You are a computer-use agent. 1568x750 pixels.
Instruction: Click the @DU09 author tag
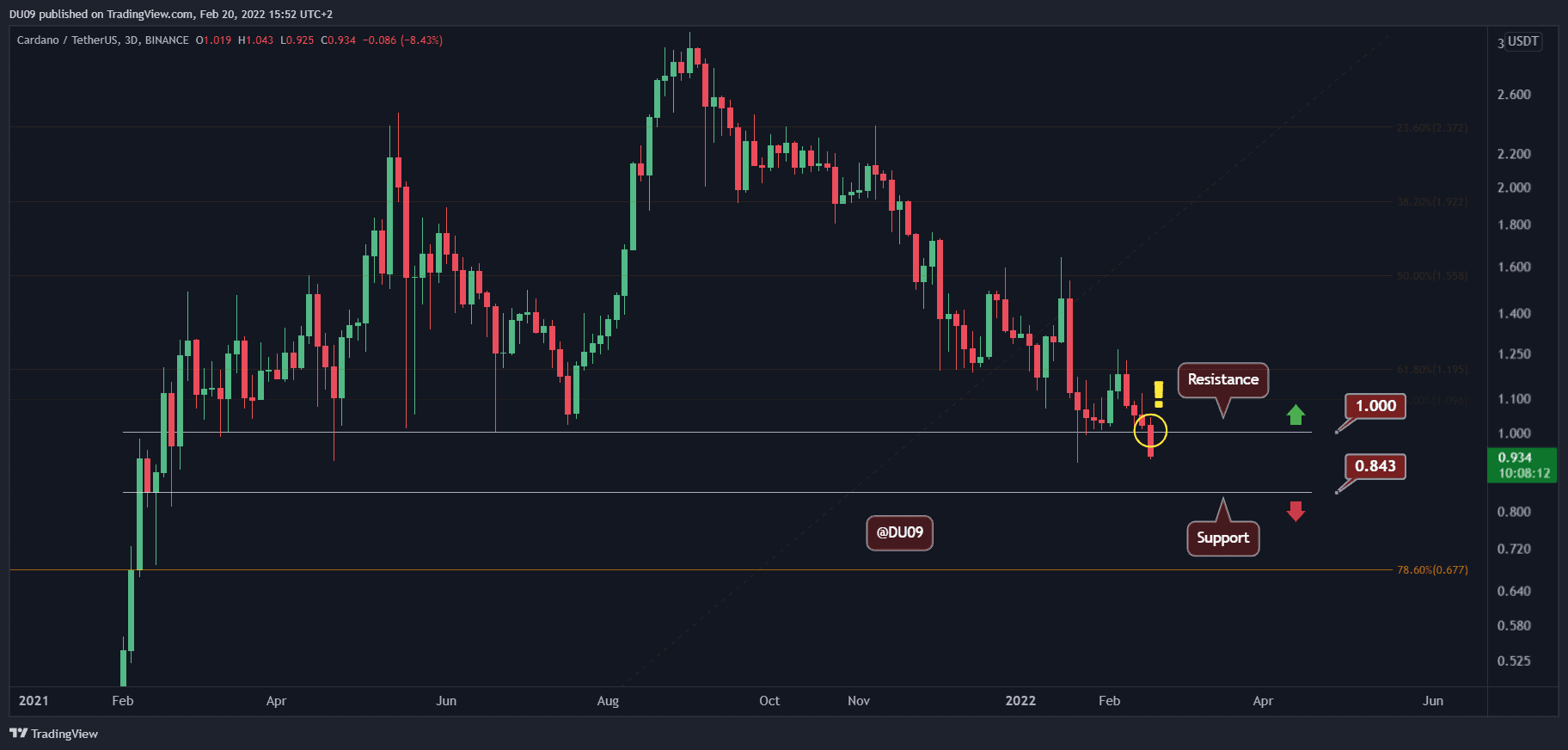click(899, 532)
